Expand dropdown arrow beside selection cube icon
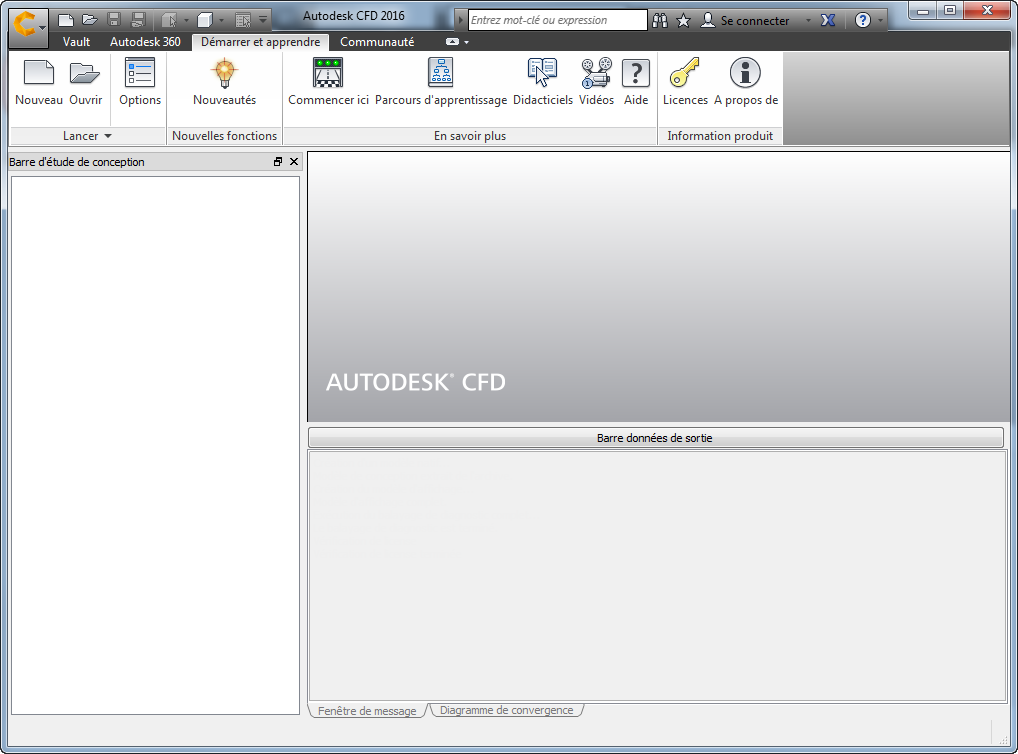 pos(186,20)
